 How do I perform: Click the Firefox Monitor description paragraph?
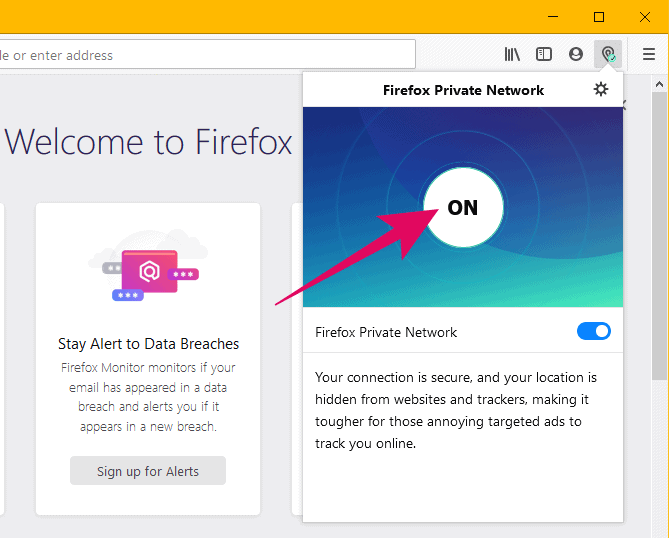click(148, 397)
